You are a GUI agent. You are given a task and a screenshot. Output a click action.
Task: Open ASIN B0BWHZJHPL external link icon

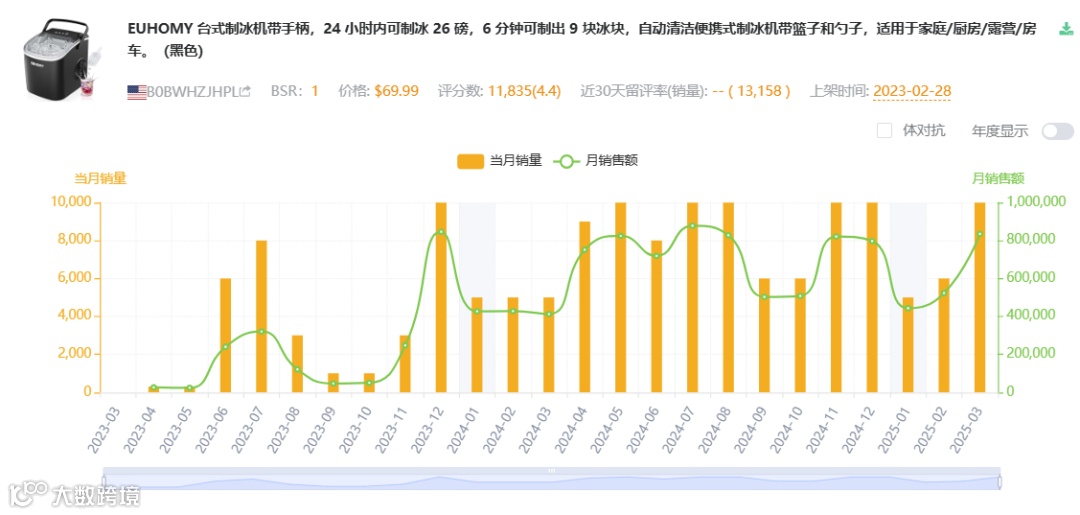coord(245,91)
